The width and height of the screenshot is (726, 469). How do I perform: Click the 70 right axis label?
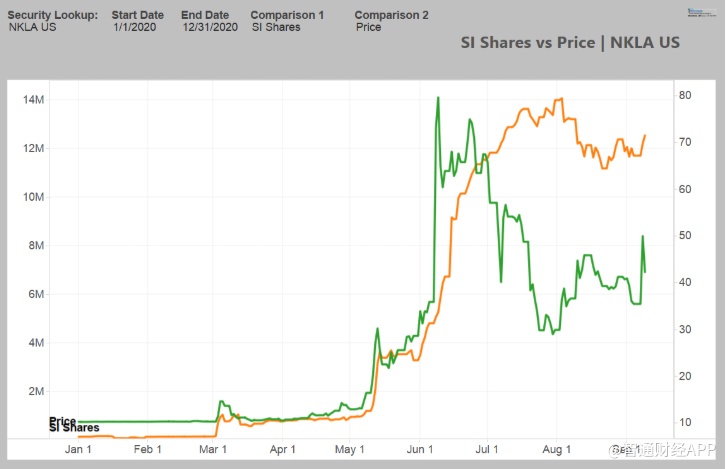coord(685,142)
